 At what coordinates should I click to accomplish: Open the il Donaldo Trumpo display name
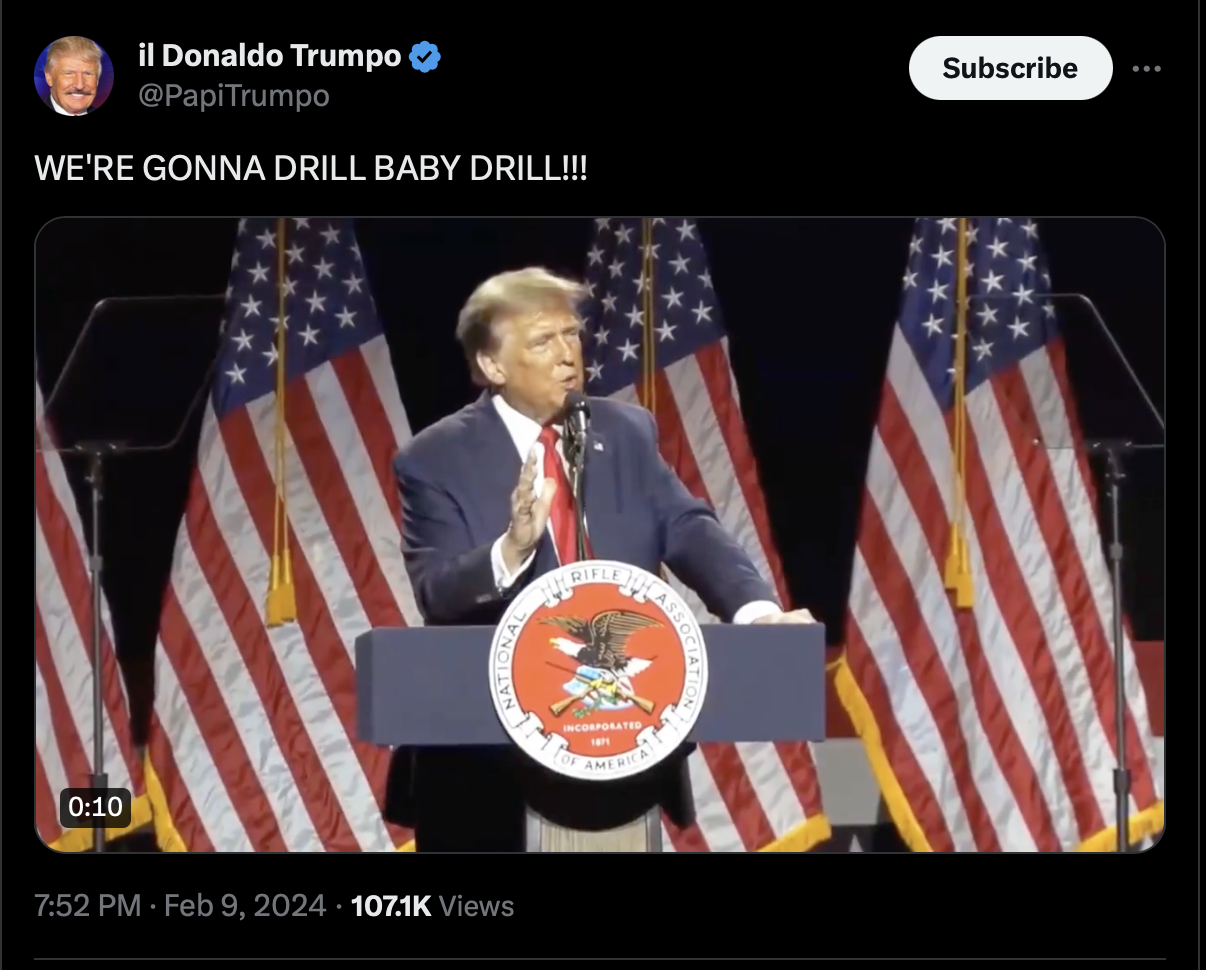point(269,56)
